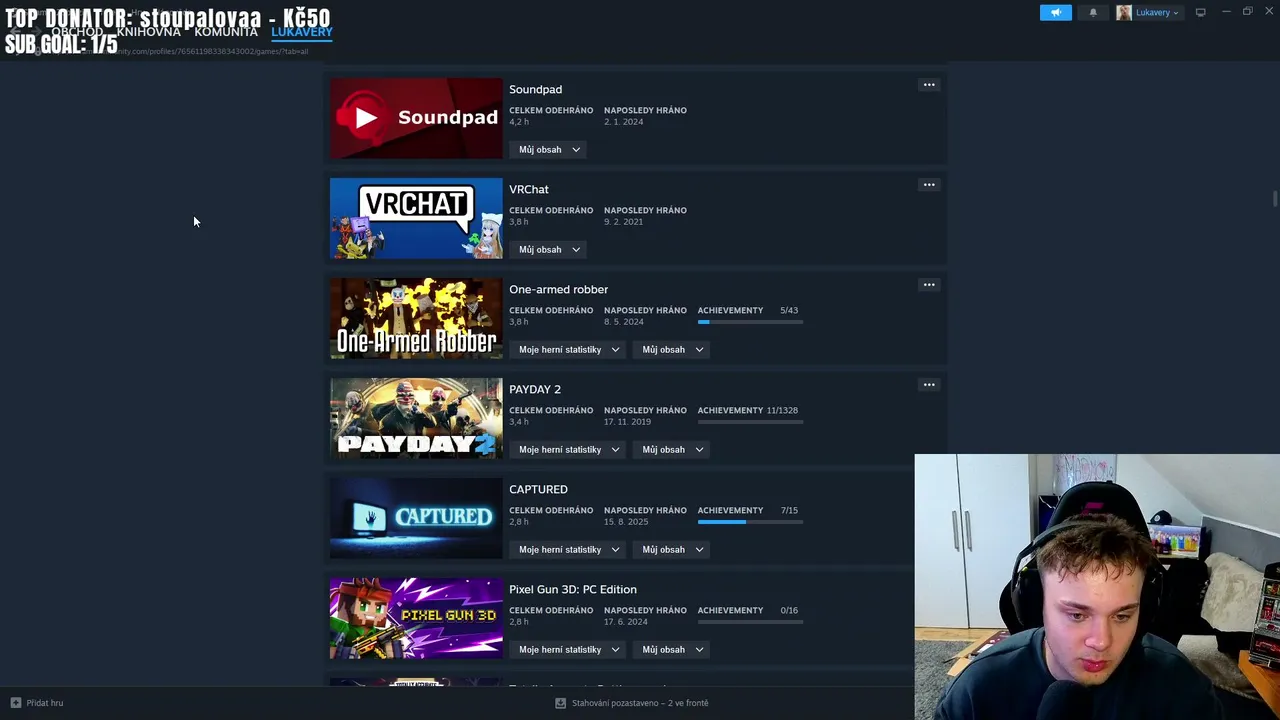Expand Můj obsah for PAYDAY 2
The image size is (1280, 720).
tap(673, 450)
